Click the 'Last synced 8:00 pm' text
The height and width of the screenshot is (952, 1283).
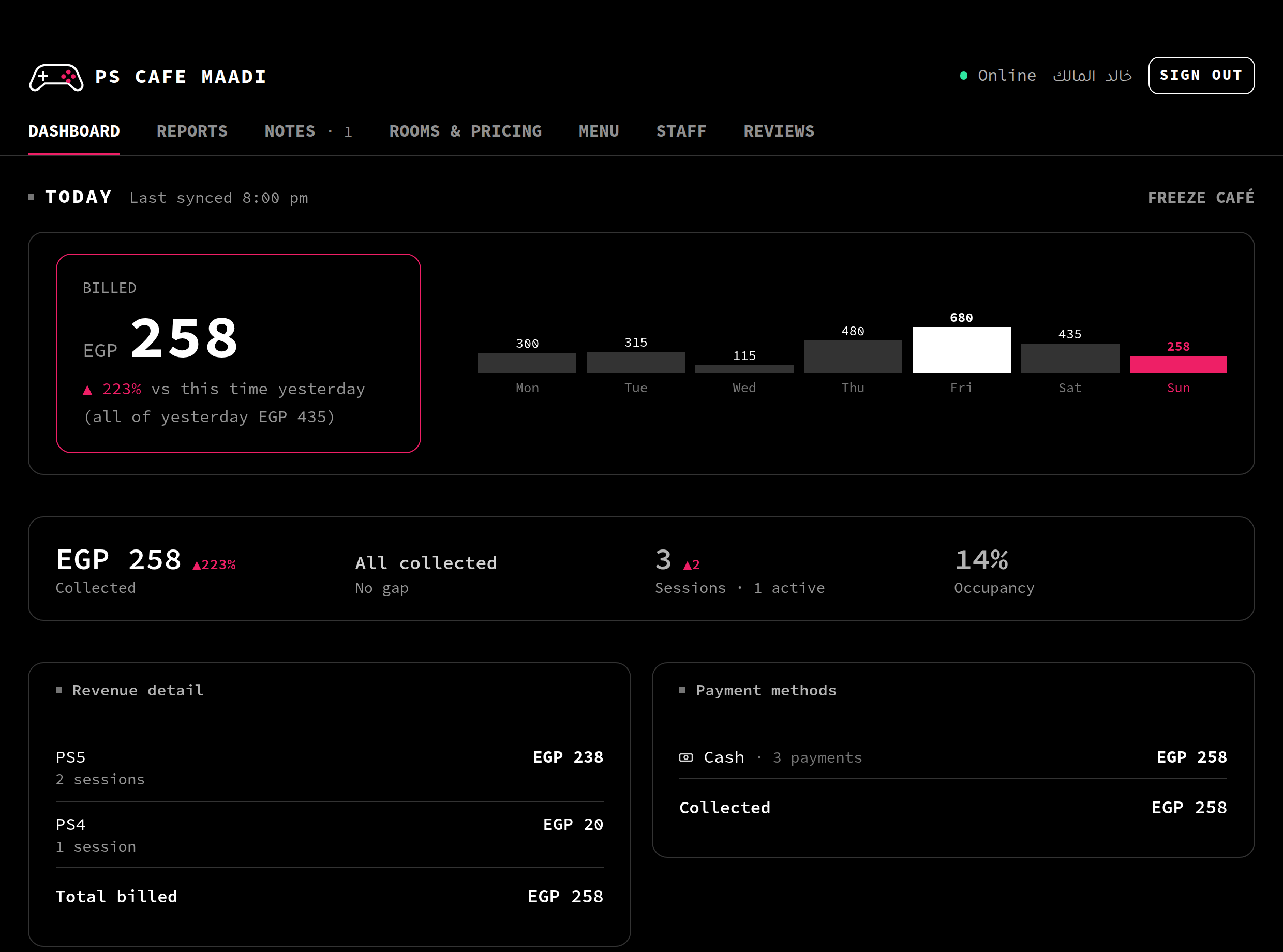pyautogui.click(x=219, y=198)
